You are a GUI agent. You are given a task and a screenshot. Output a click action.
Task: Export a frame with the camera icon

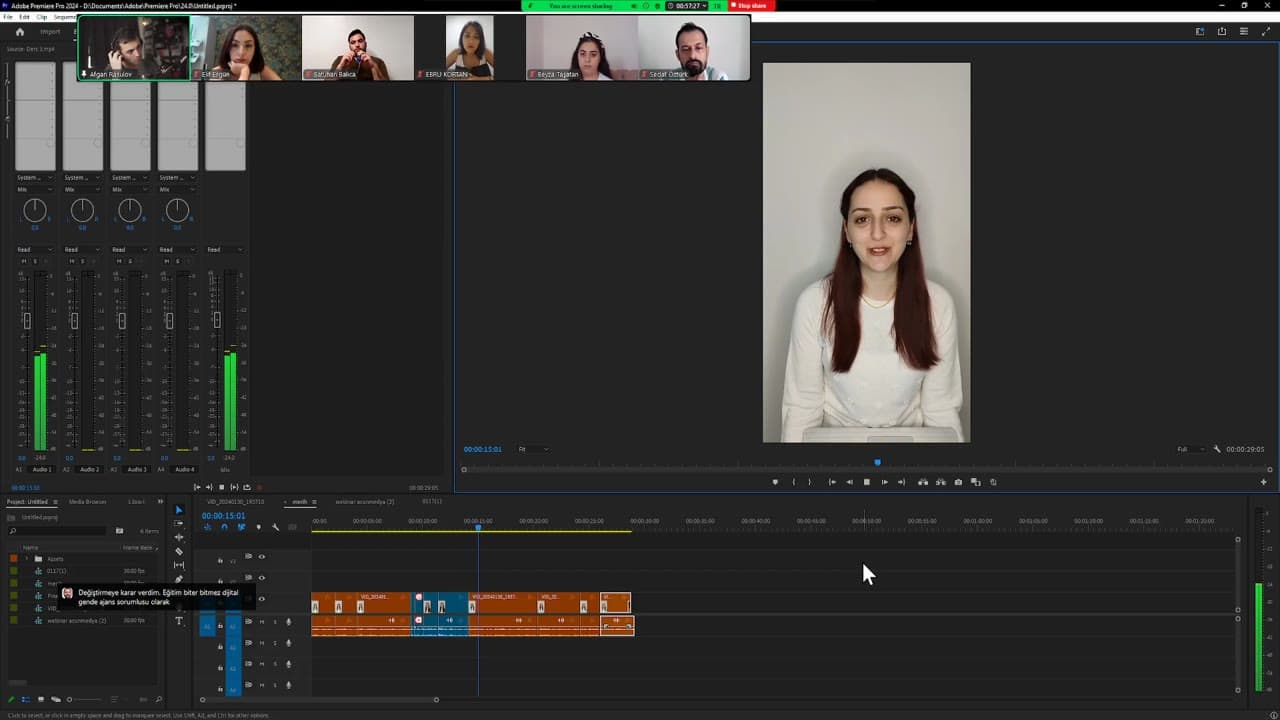(x=958, y=482)
